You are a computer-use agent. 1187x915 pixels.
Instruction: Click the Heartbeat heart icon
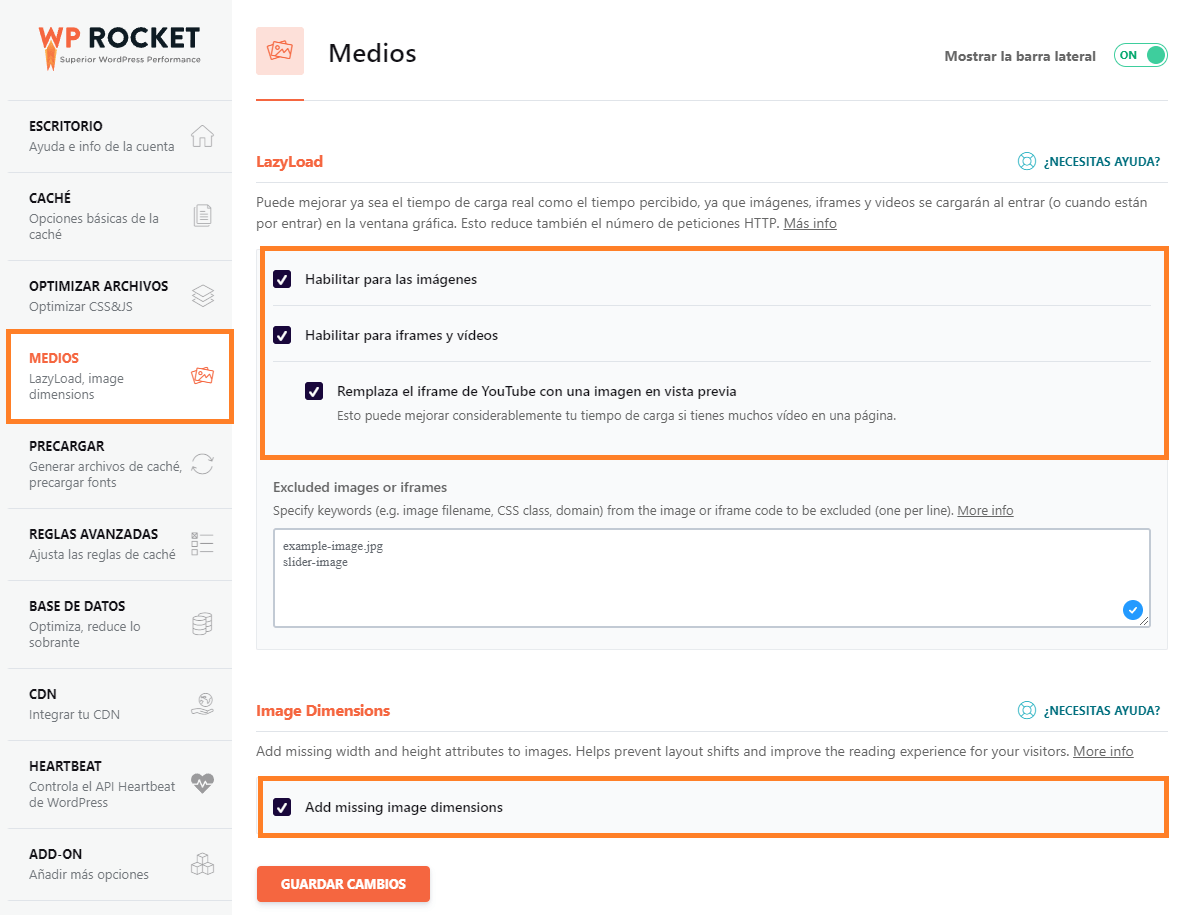pos(203,784)
